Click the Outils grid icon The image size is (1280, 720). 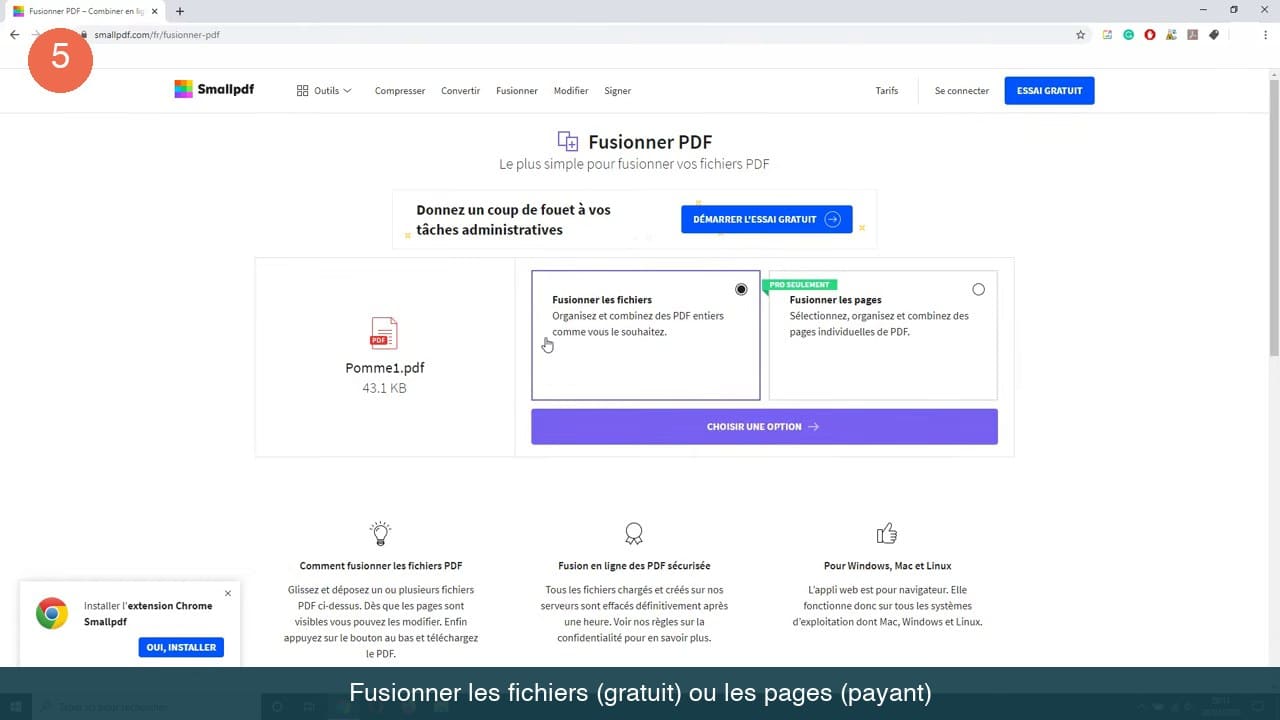pyautogui.click(x=302, y=90)
